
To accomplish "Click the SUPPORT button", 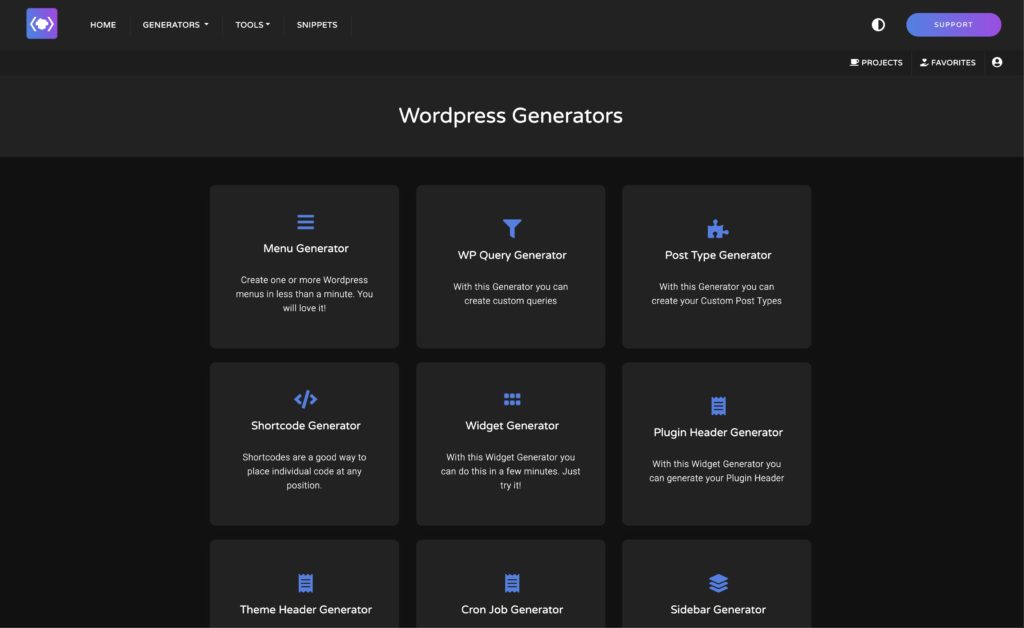I will pos(954,24).
